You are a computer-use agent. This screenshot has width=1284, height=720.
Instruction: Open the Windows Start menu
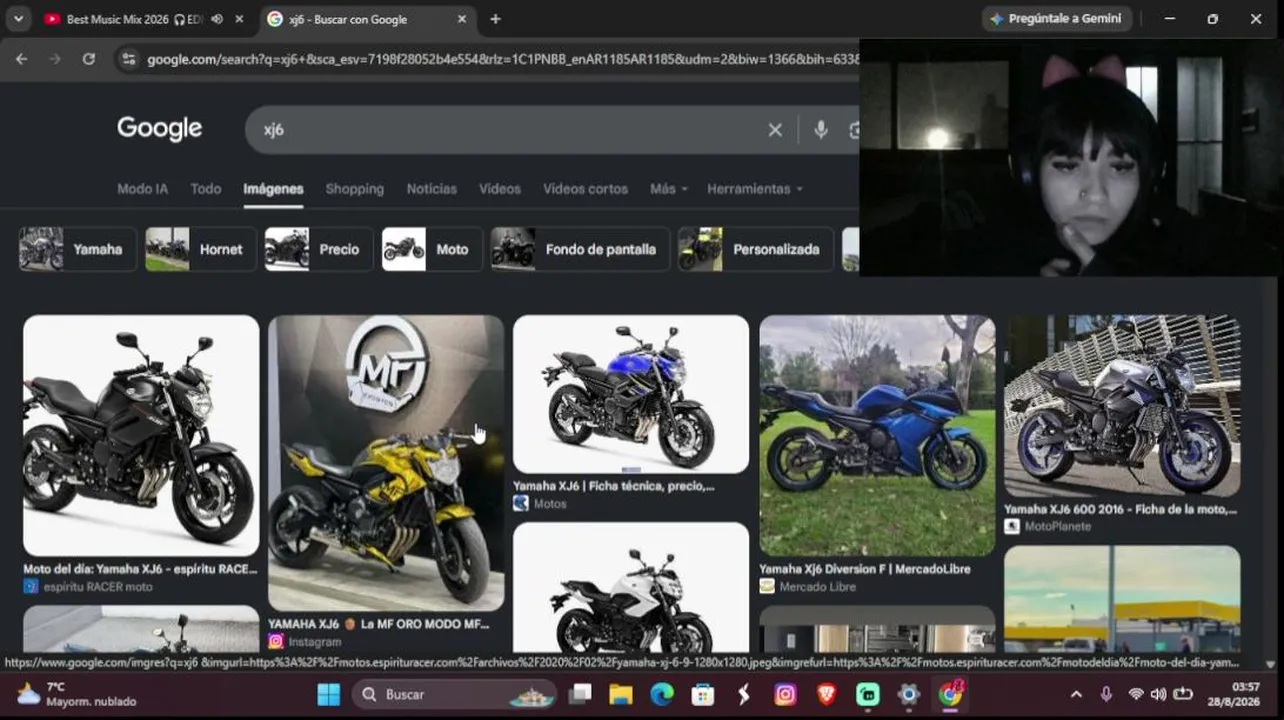pos(329,694)
